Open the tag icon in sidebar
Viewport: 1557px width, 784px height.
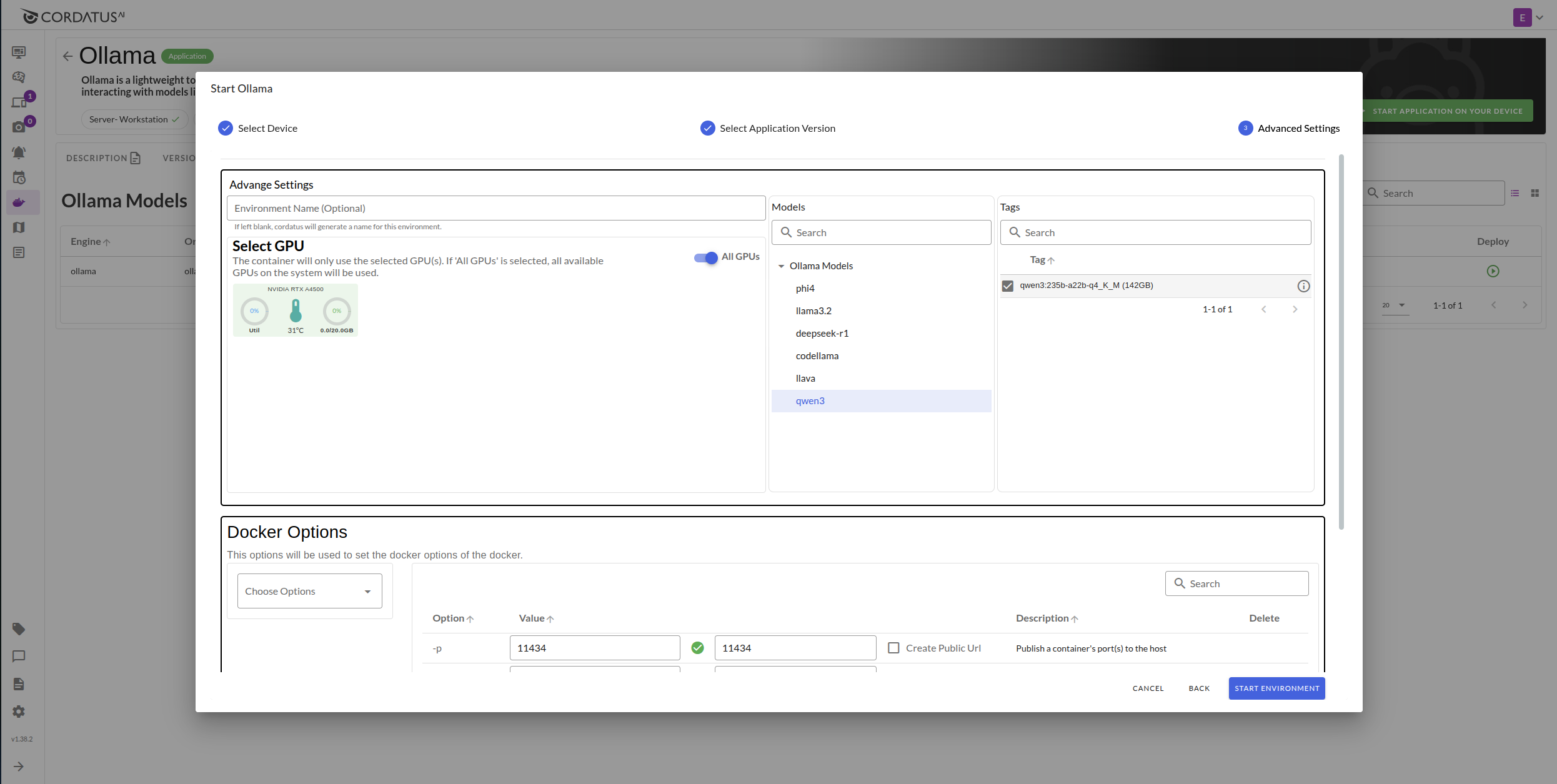pos(19,629)
